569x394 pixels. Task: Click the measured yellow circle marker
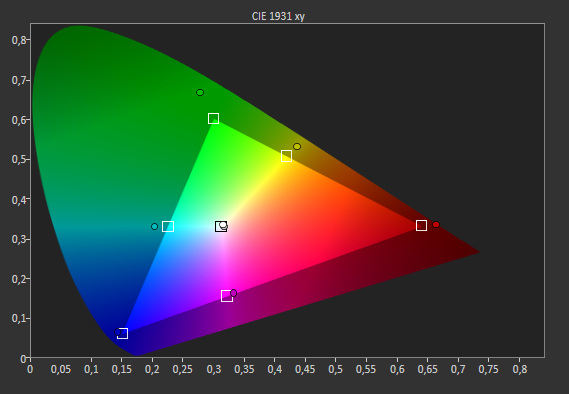coord(297,147)
